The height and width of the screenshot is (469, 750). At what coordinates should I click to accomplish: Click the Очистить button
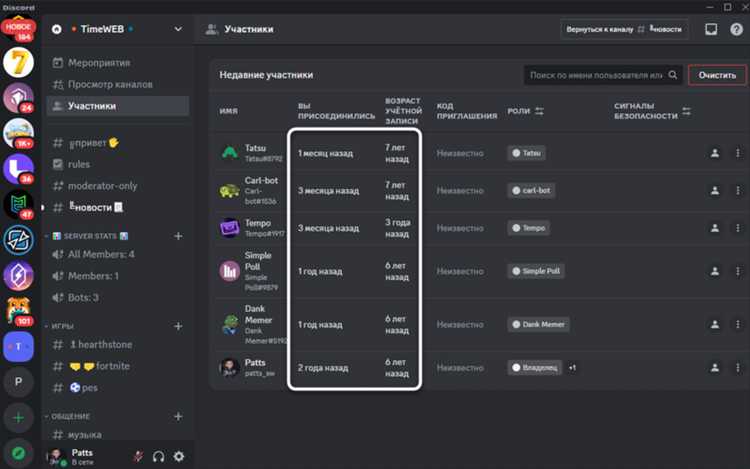tap(717, 75)
